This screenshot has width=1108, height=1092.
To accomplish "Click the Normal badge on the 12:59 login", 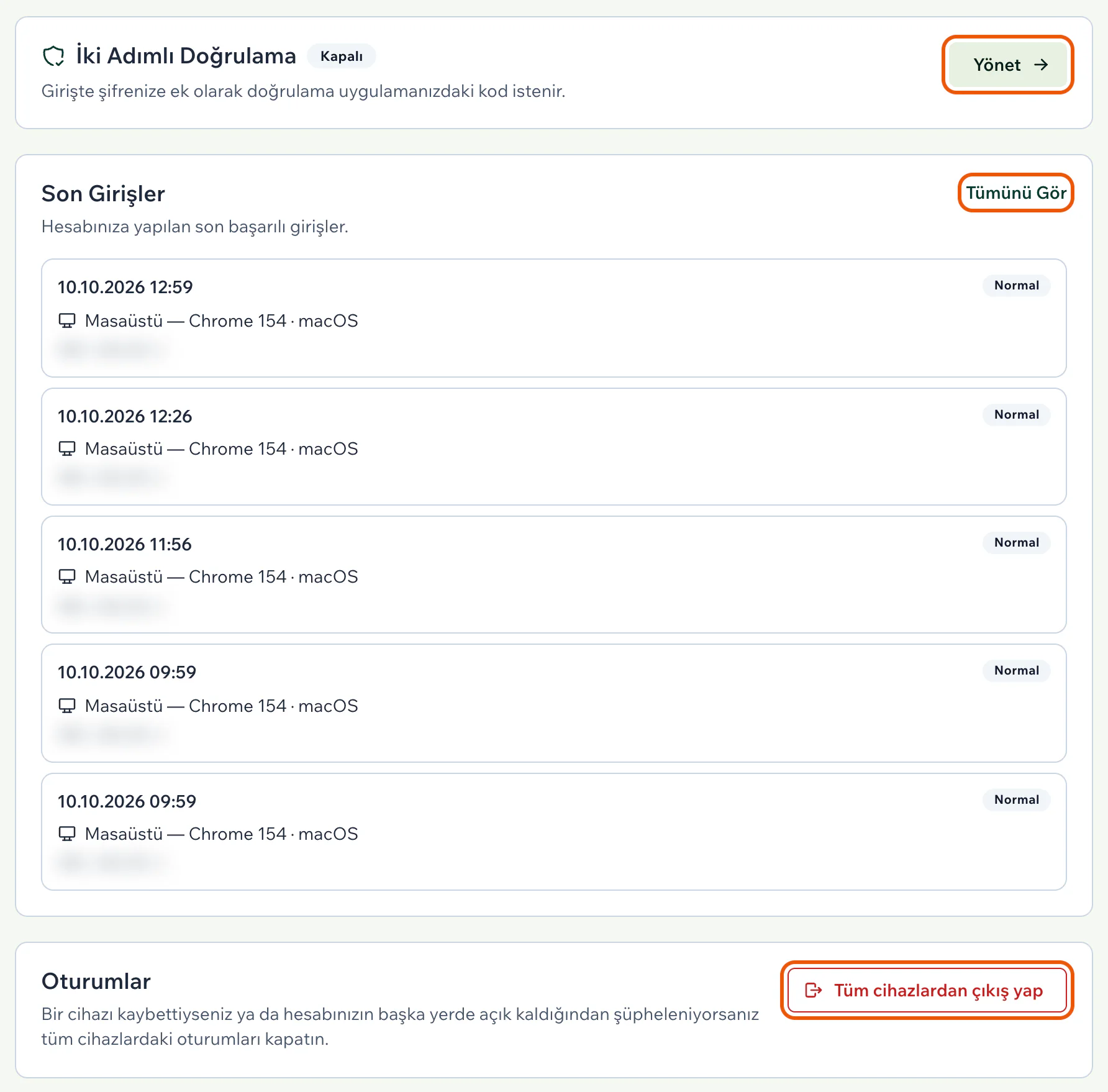I will pyautogui.click(x=1016, y=285).
